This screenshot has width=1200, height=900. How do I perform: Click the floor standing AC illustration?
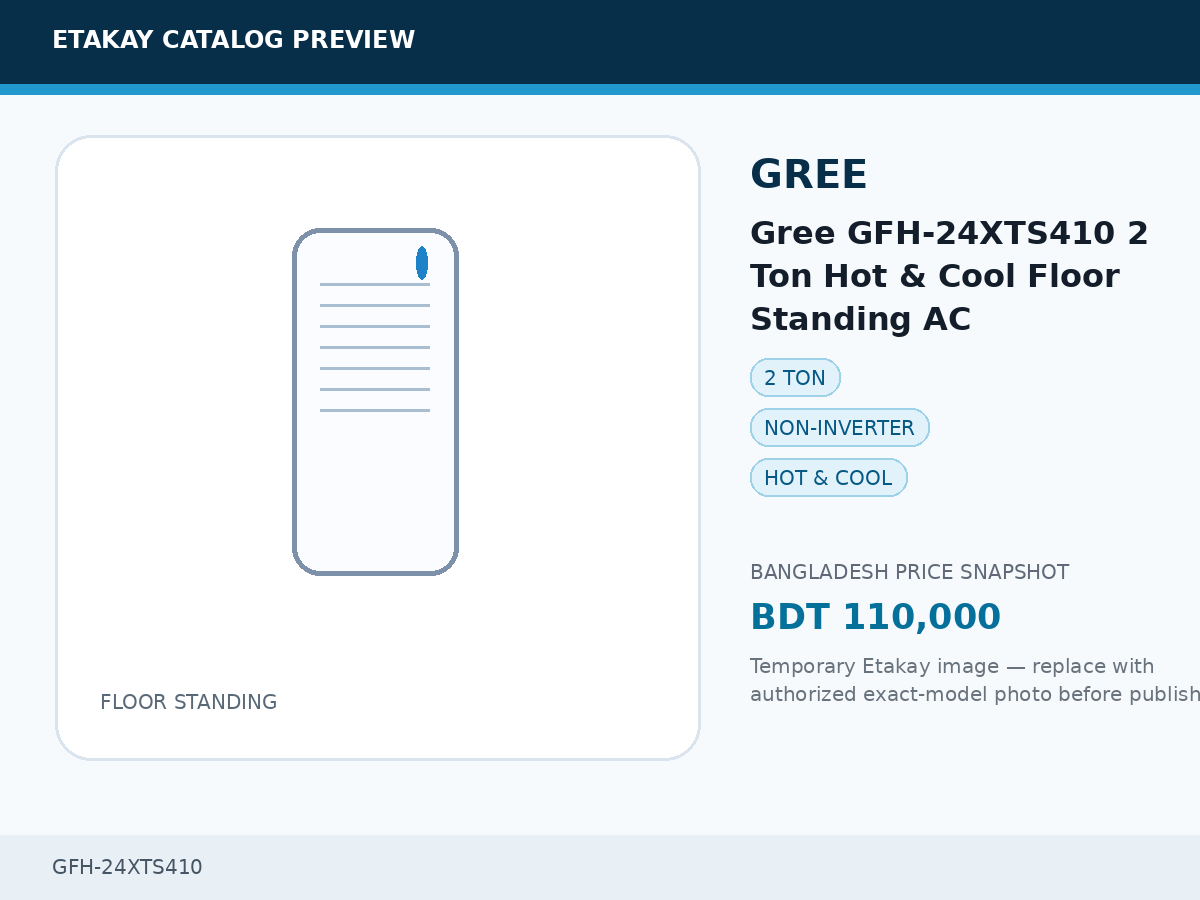(375, 402)
